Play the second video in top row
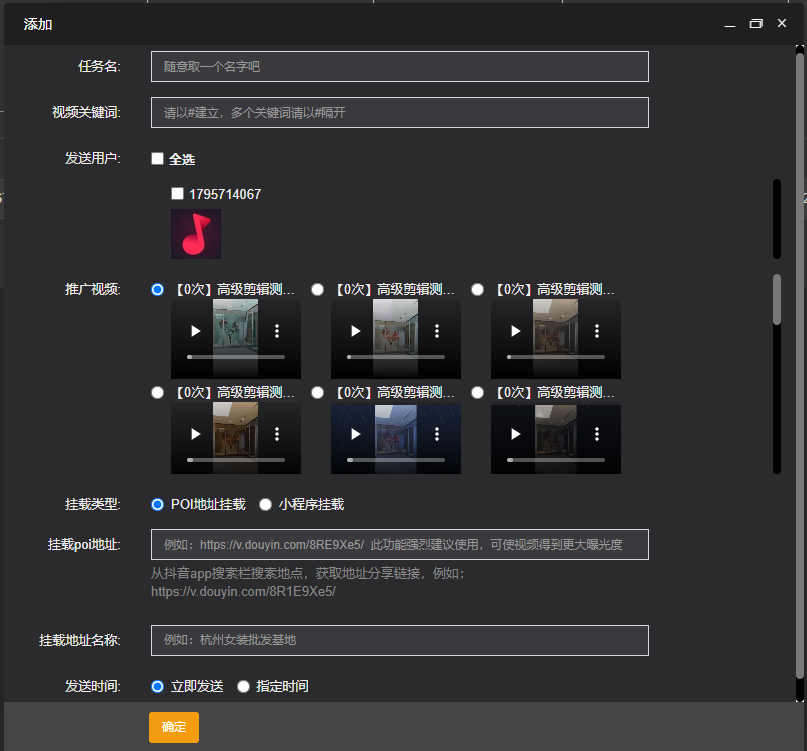This screenshot has width=807, height=751. coord(355,331)
